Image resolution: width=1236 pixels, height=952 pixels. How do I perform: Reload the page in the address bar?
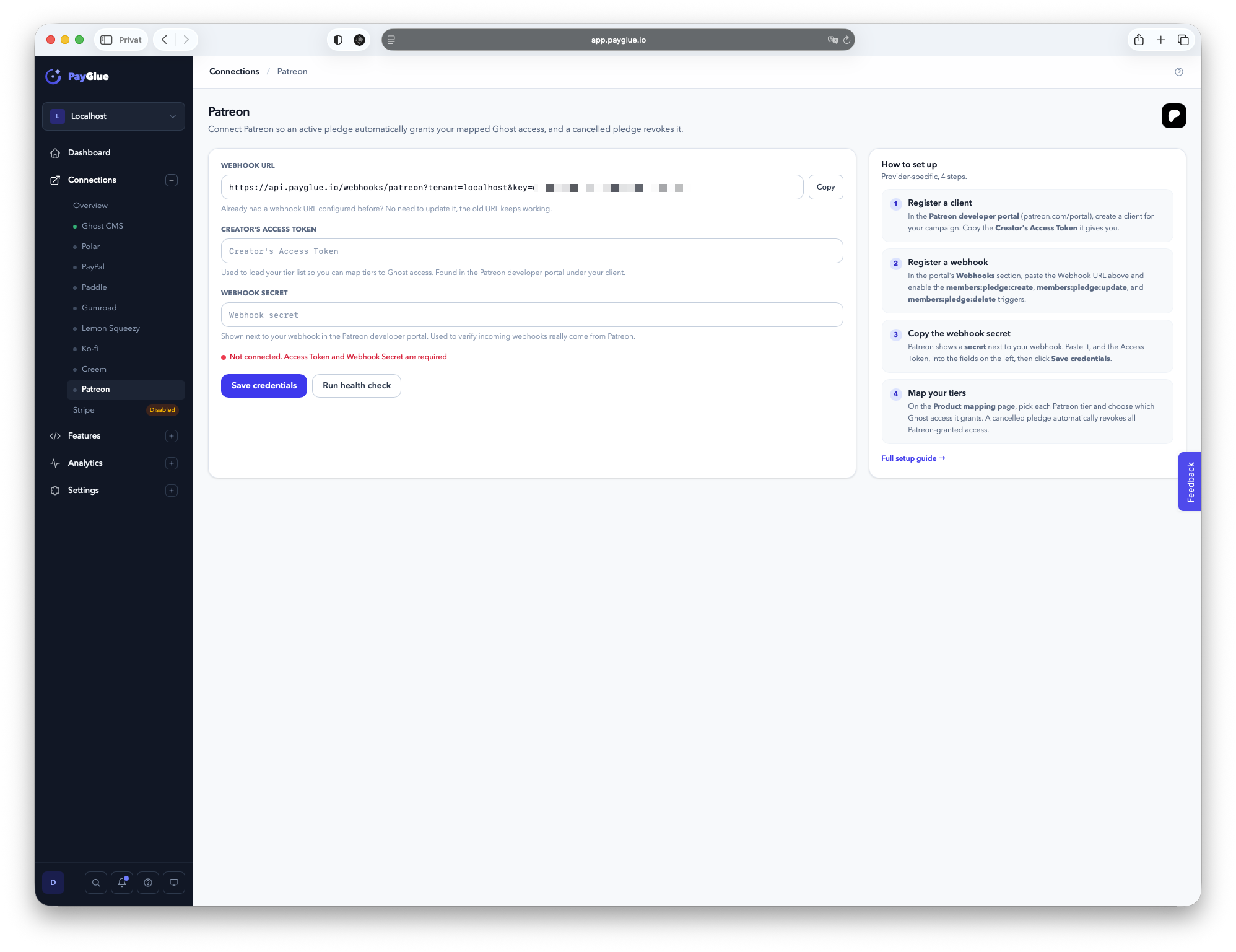point(846,40)
